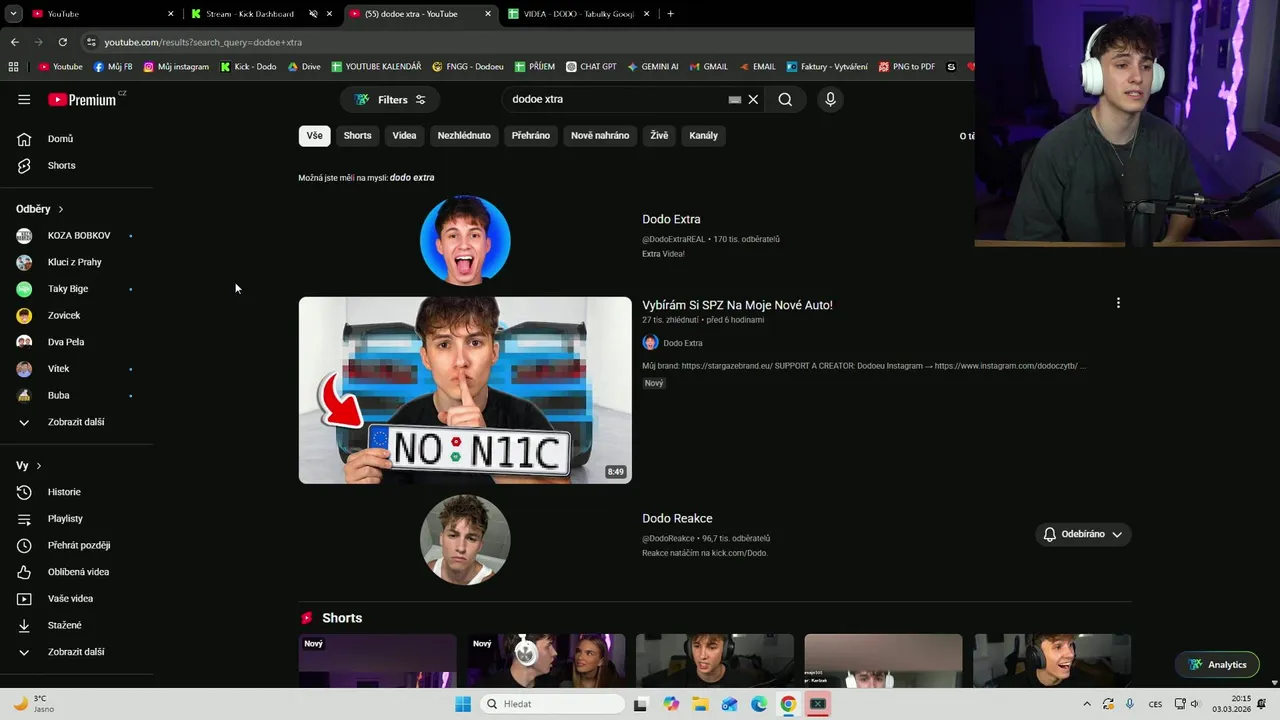1280x720 pixels.
Task: Open Přehrát později watch later list
Action: coord(76,545)
